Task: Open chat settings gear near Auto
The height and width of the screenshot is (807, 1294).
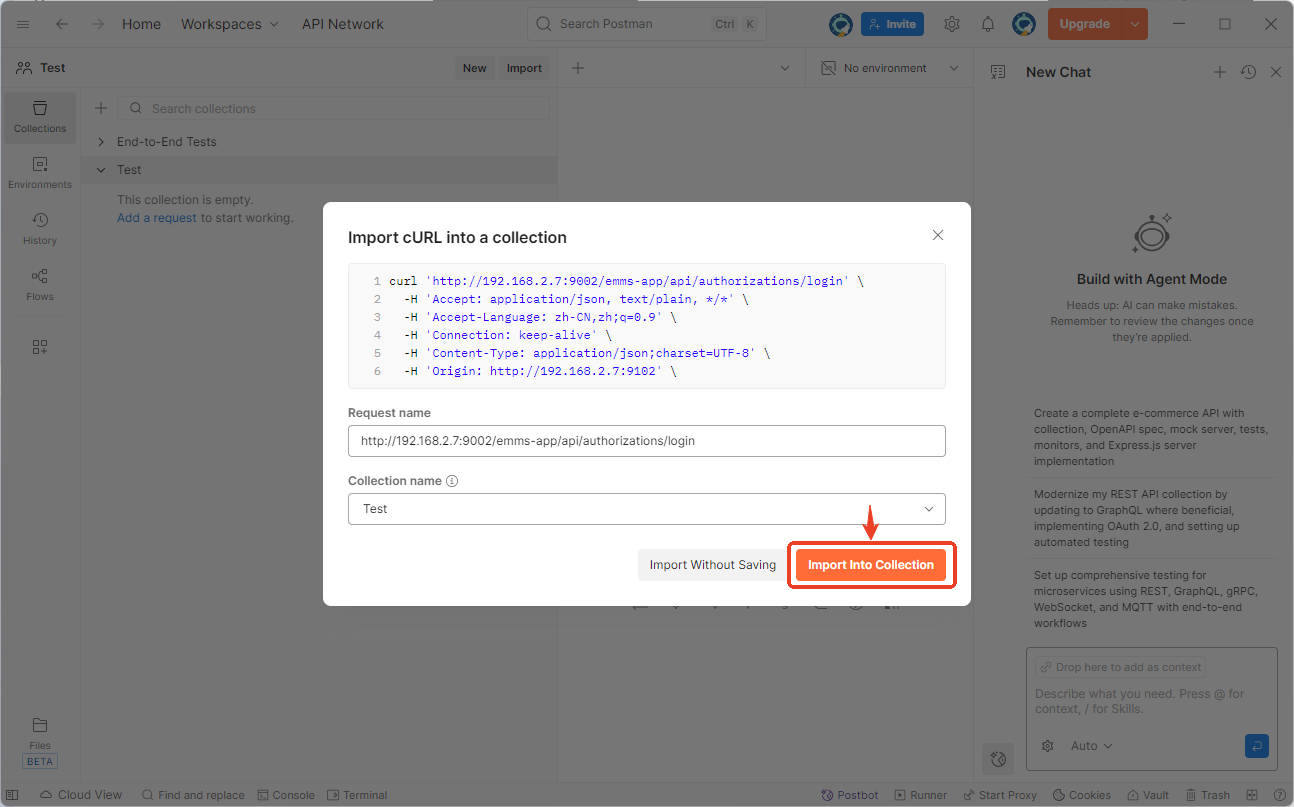Action: 1048,746
